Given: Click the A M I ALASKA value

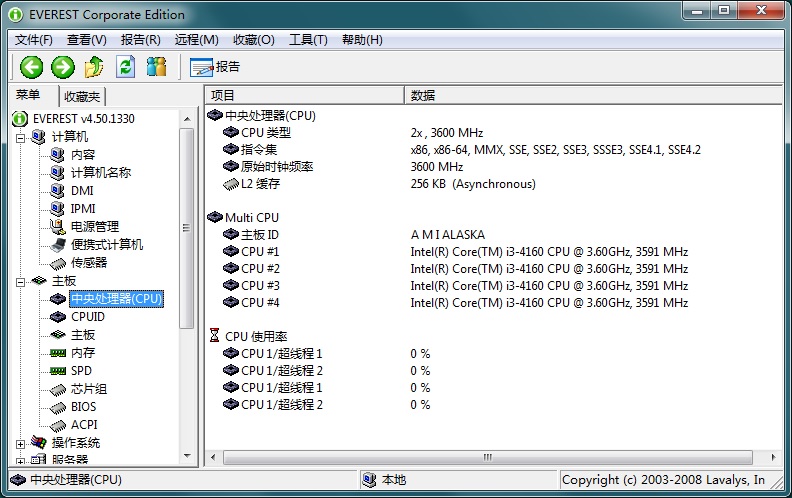Looking at the screenshot, I should [x=448, y=235].
